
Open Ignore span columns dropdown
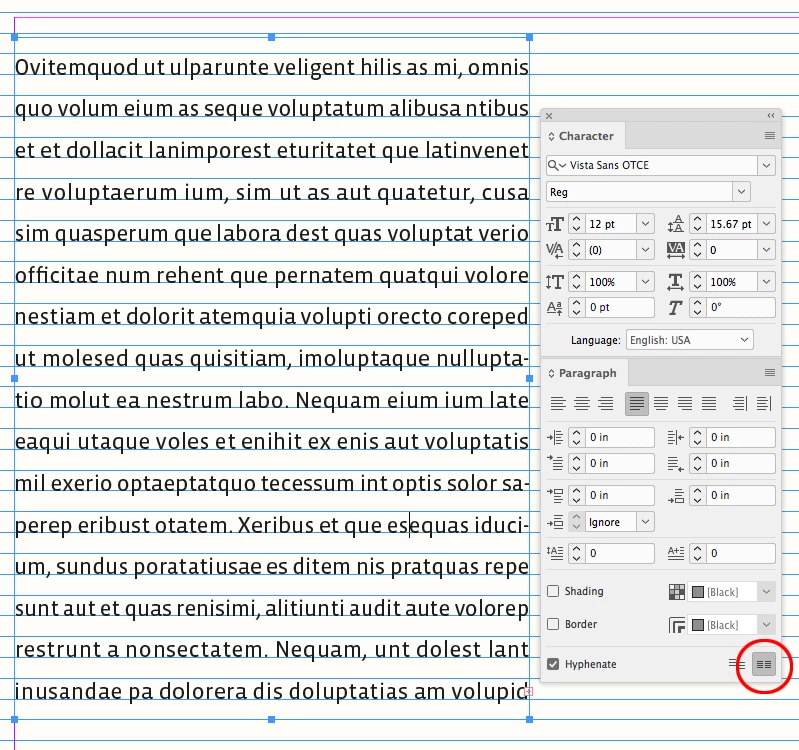click(645, 522)
